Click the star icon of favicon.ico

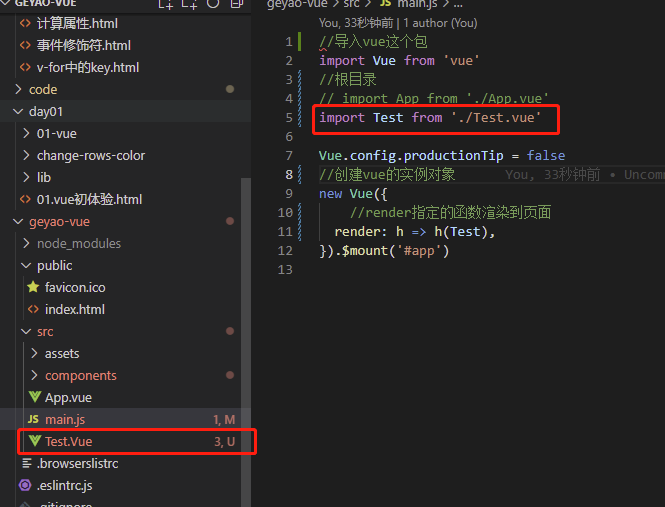pyautogui.click(x=33, y=287)
